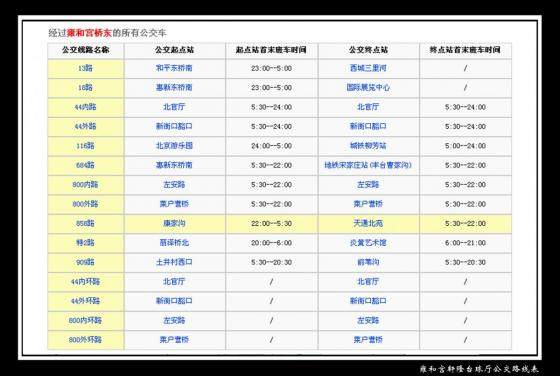Click start station 北官厅 in 44内路 row
560x376 pixels.
[x=174, y=107]
